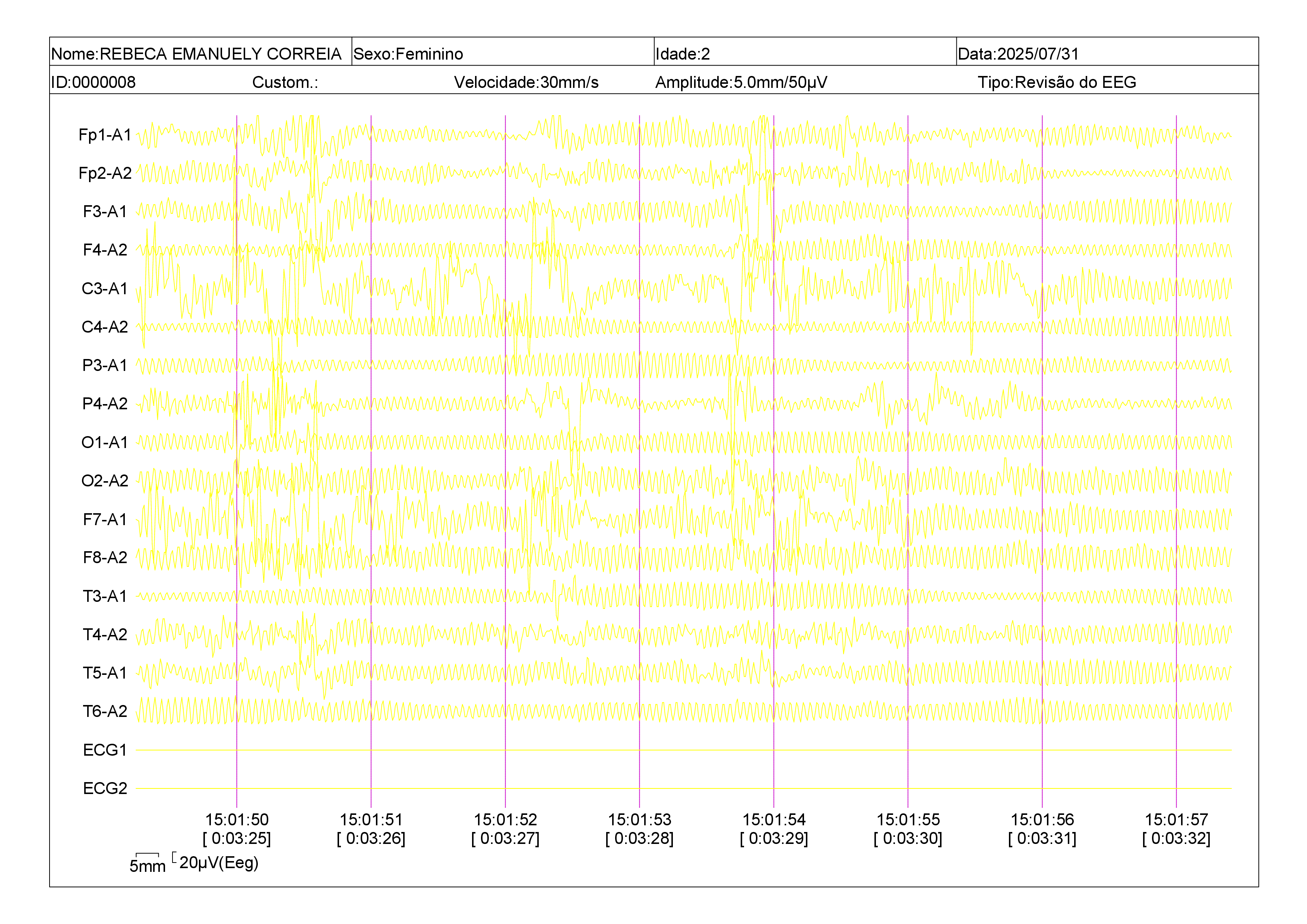Select the P3-A1 channel label

pos(105,365)
